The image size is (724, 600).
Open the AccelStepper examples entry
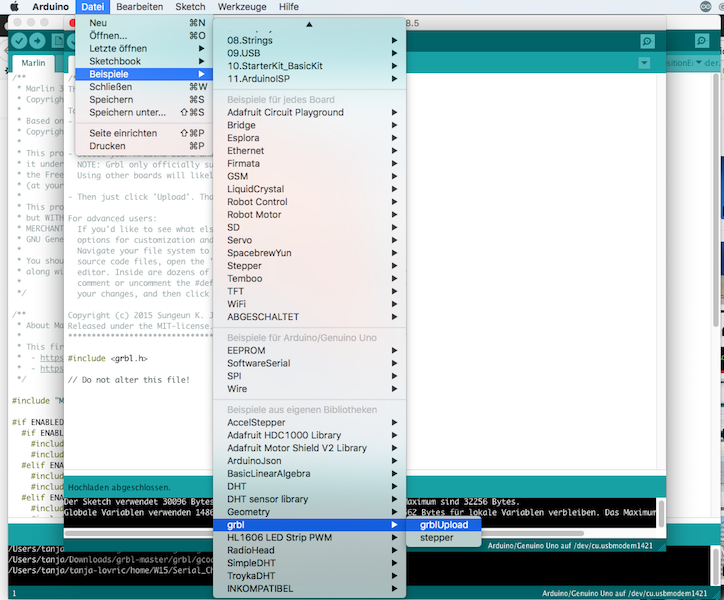(309, 423)
